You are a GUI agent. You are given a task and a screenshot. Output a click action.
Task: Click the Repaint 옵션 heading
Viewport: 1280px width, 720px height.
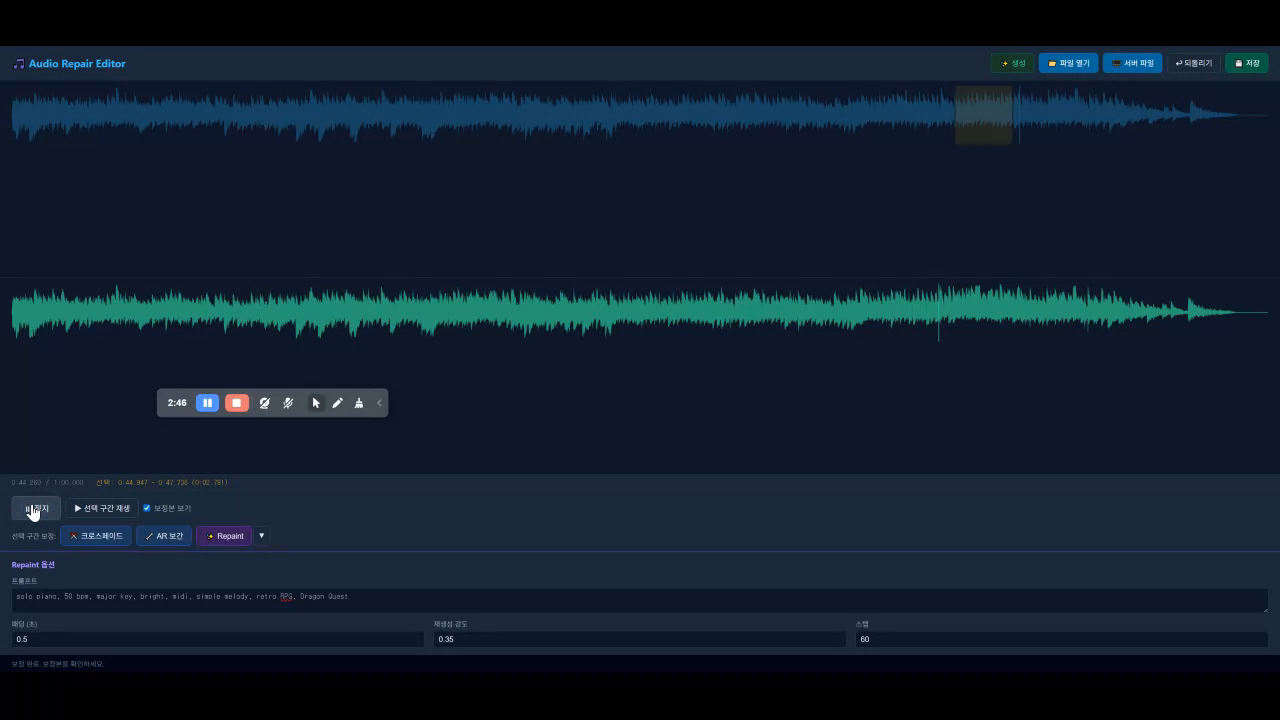[x=33, y=565]
